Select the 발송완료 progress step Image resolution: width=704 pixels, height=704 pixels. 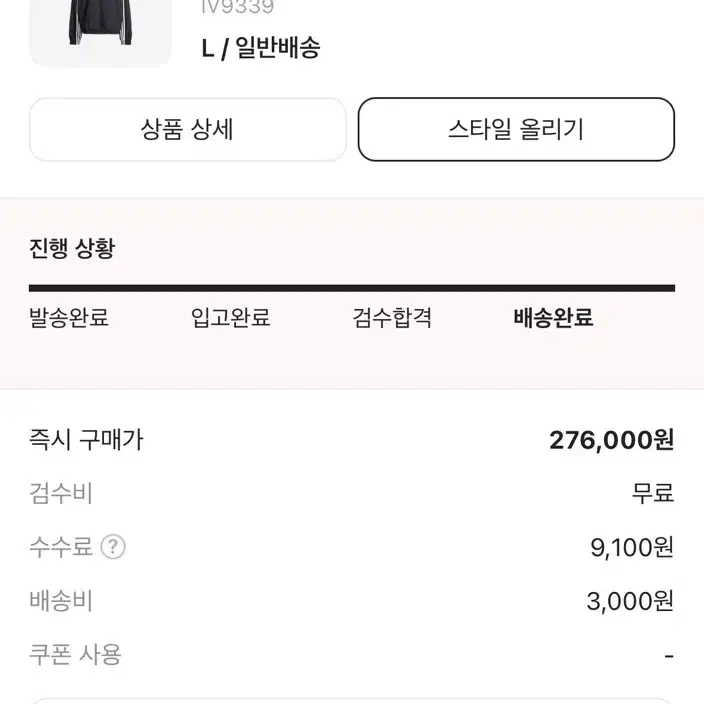[x=69, y=317]
